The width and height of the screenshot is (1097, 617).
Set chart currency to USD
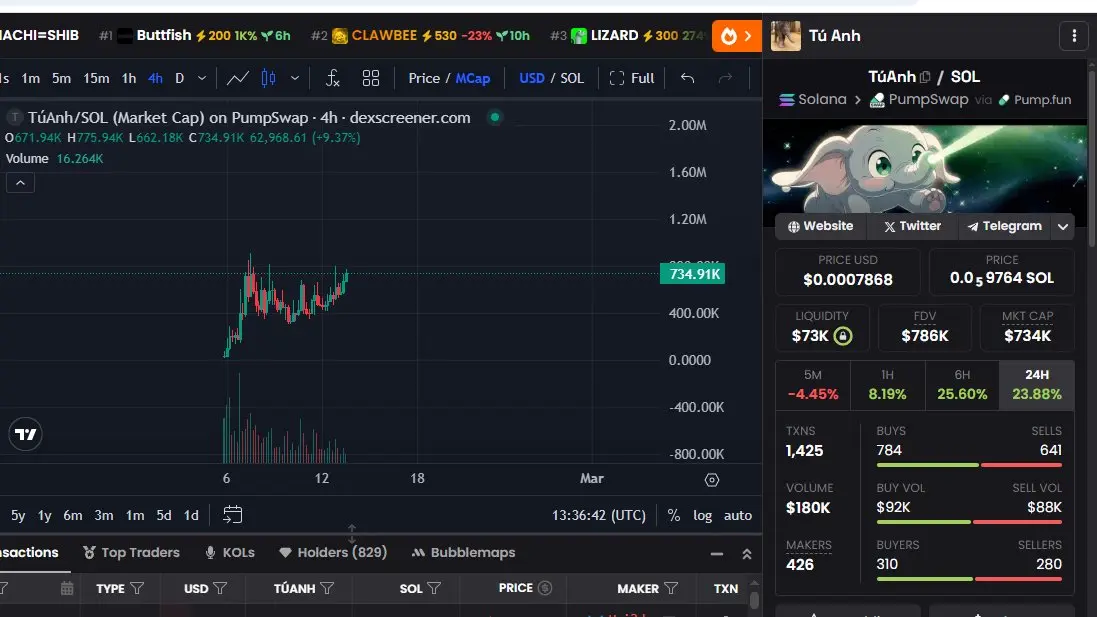pyautogui.click(x=532, y=78)
